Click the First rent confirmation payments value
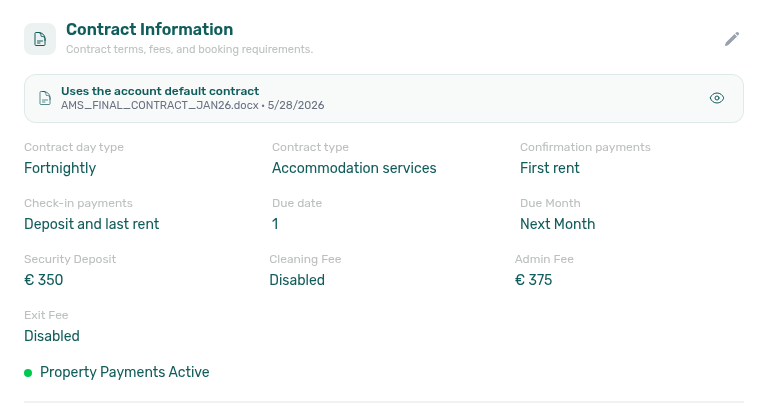This screenshot has height=403, width=768. pyautogui.click(x=550, y=168)
